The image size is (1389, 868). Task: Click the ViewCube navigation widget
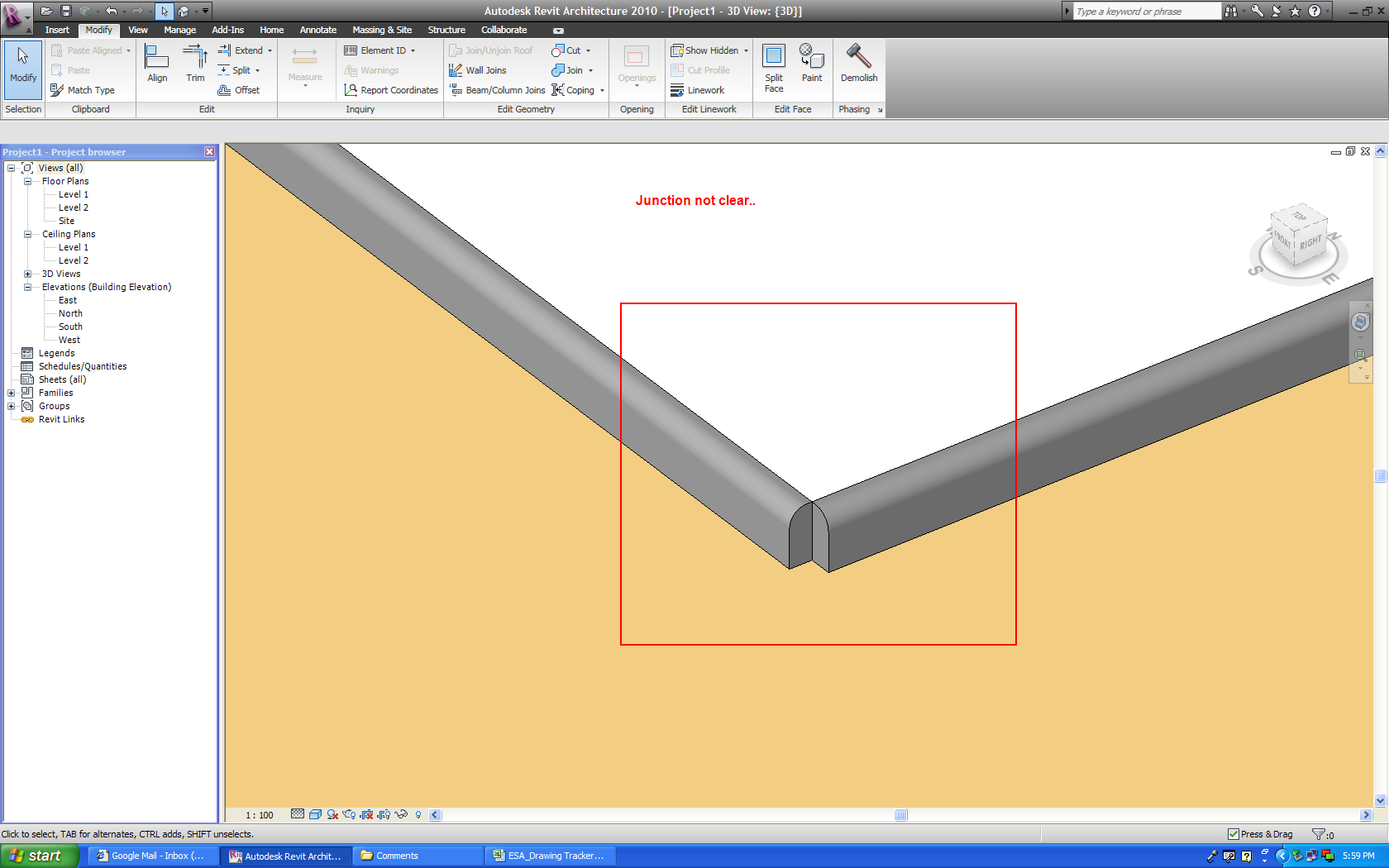[x=1297, y=241]
